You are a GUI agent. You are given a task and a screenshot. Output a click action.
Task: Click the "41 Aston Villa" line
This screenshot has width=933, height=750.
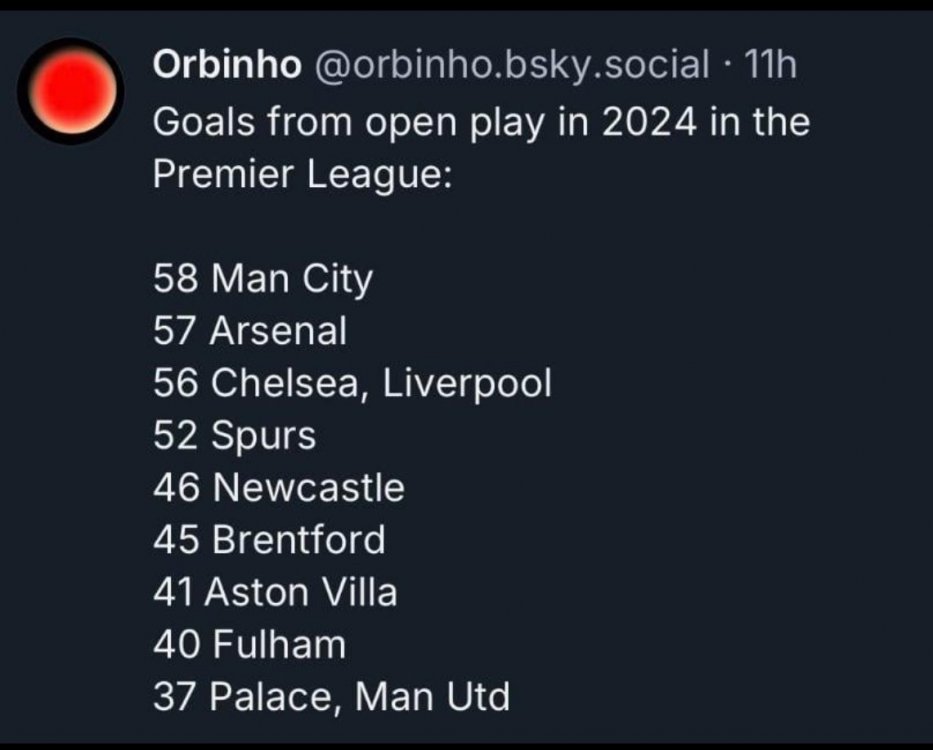(x=275, y=591)
